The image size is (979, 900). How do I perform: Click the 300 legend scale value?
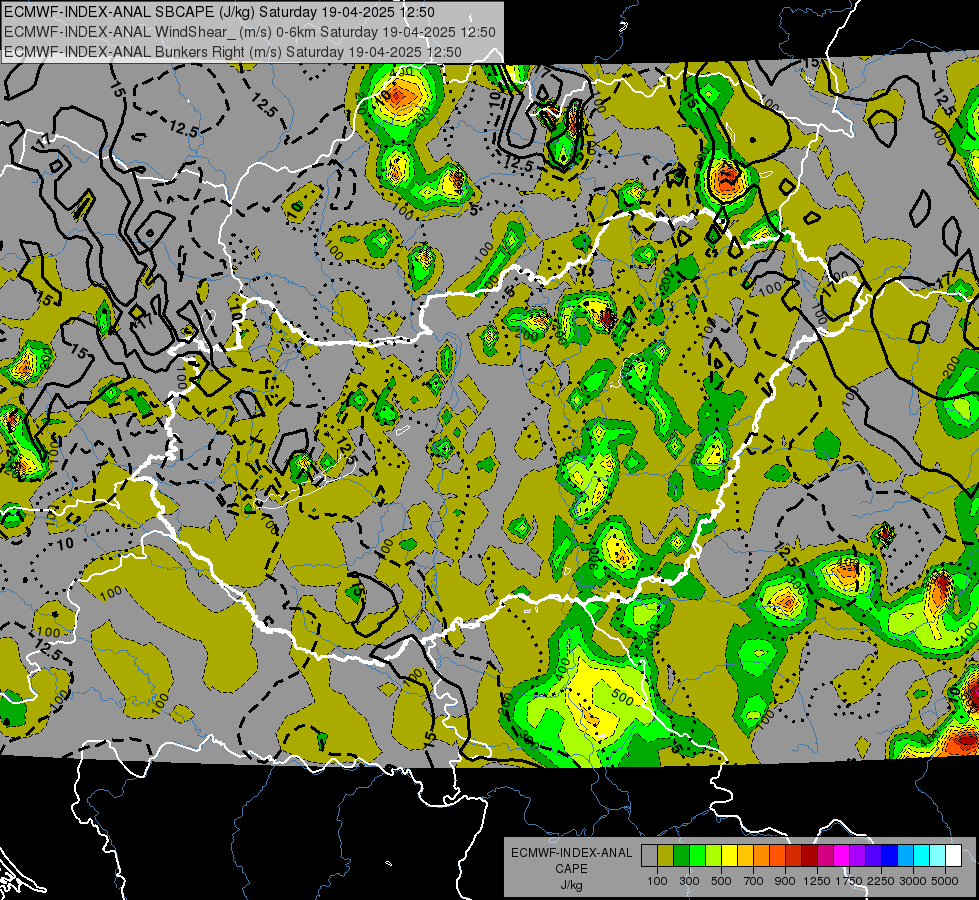point(689,881)
